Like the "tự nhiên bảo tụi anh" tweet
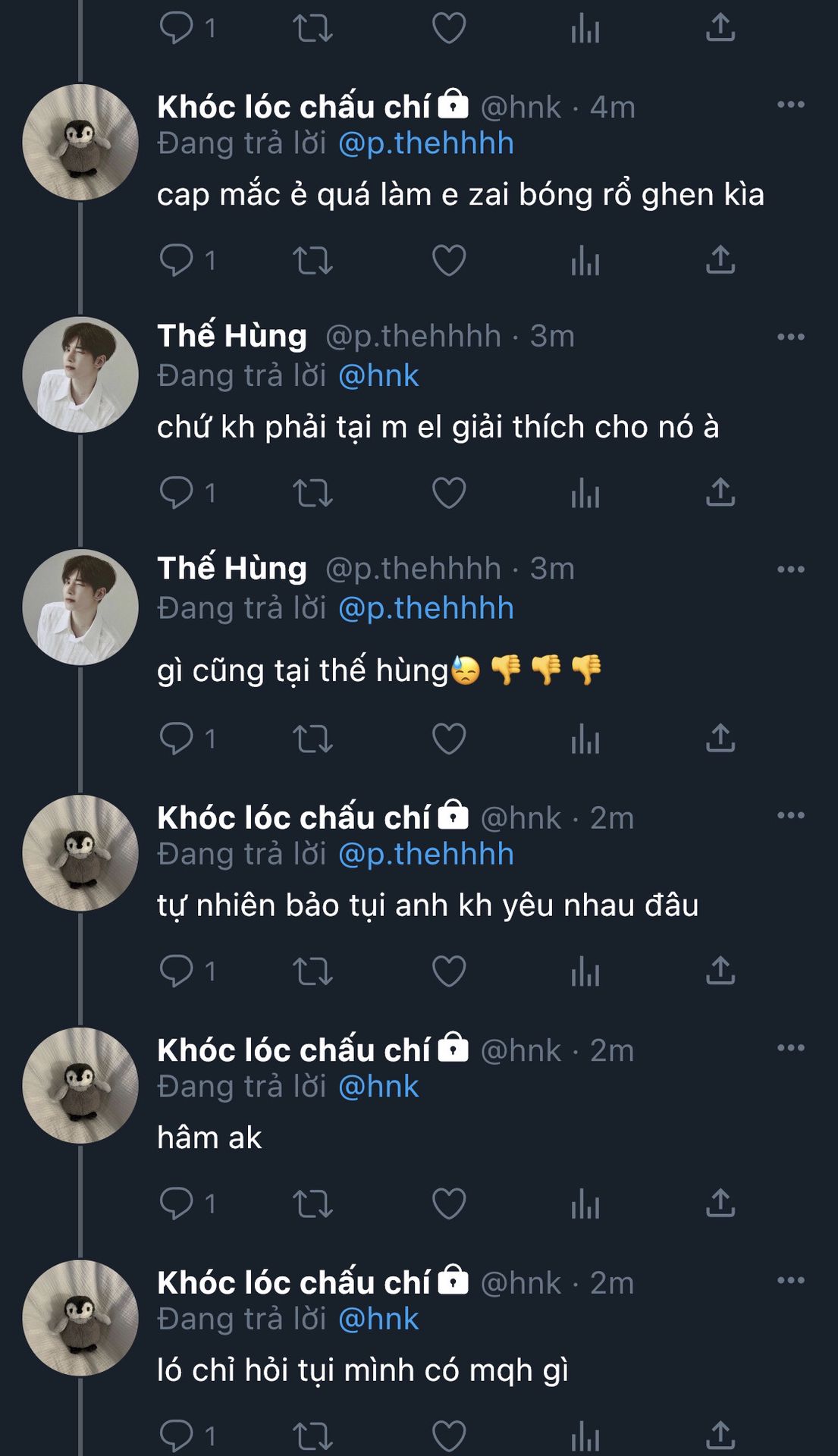The image size is (838, 1456). [448, 971]
